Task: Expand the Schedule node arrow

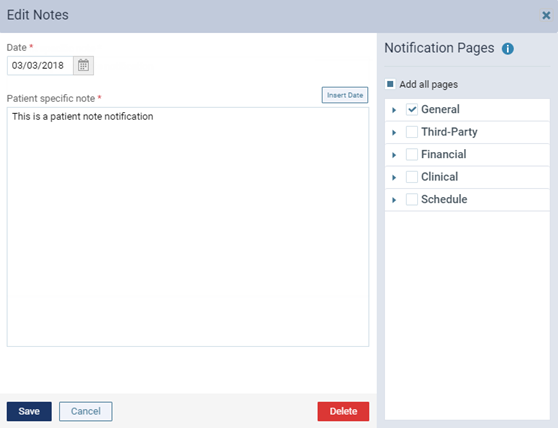Action: [x=394, y=200]
